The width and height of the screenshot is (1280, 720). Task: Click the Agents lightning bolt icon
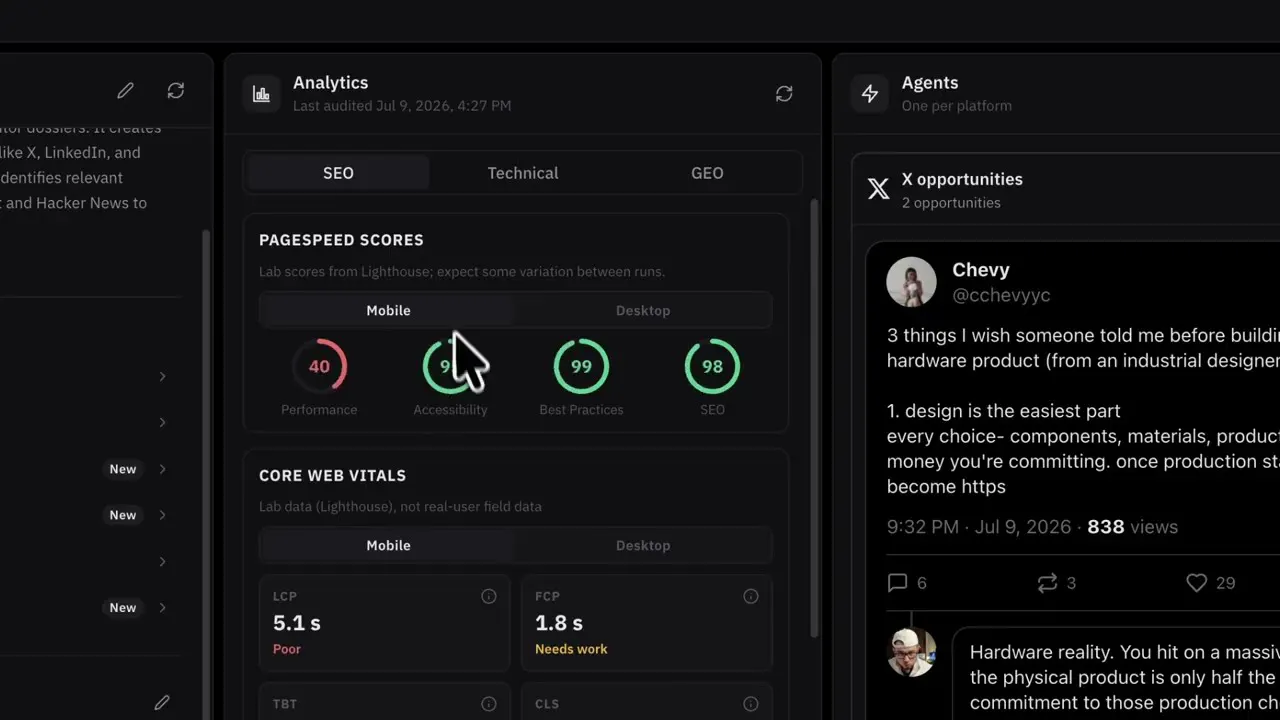point(870,94)
